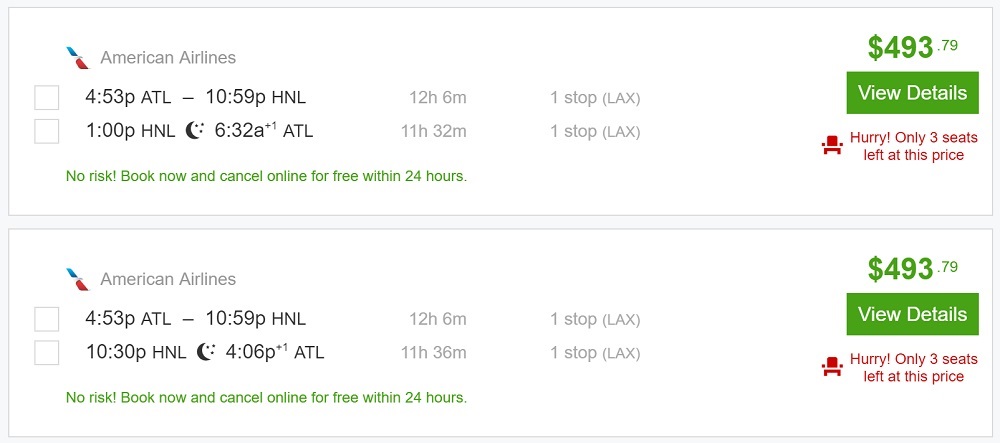Click the 11h 36m flight duration

[x=434, y=352]
